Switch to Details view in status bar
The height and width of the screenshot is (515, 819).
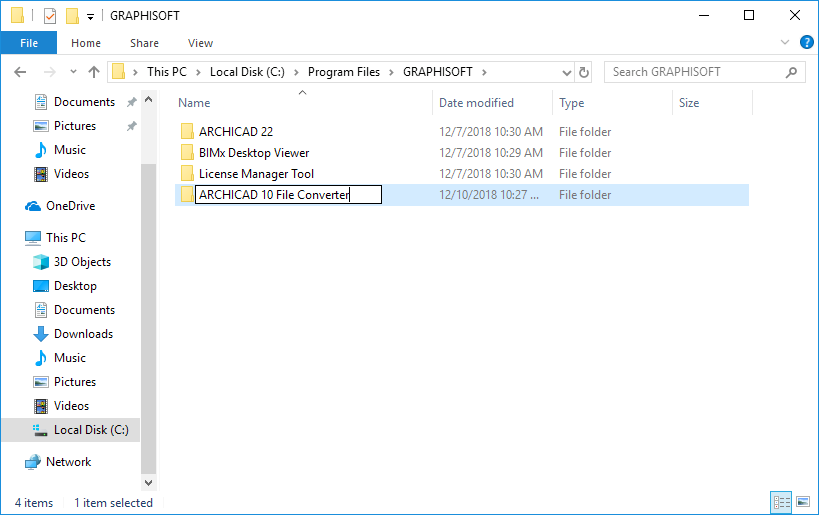781,502
